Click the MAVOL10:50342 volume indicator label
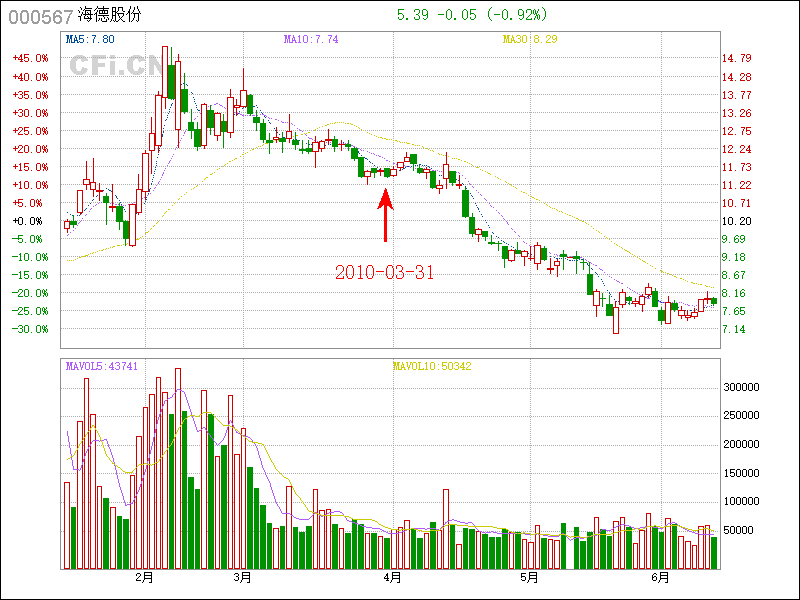Image resolution: width=800 pixels, height=600 pixels. (x=431, y=366)
